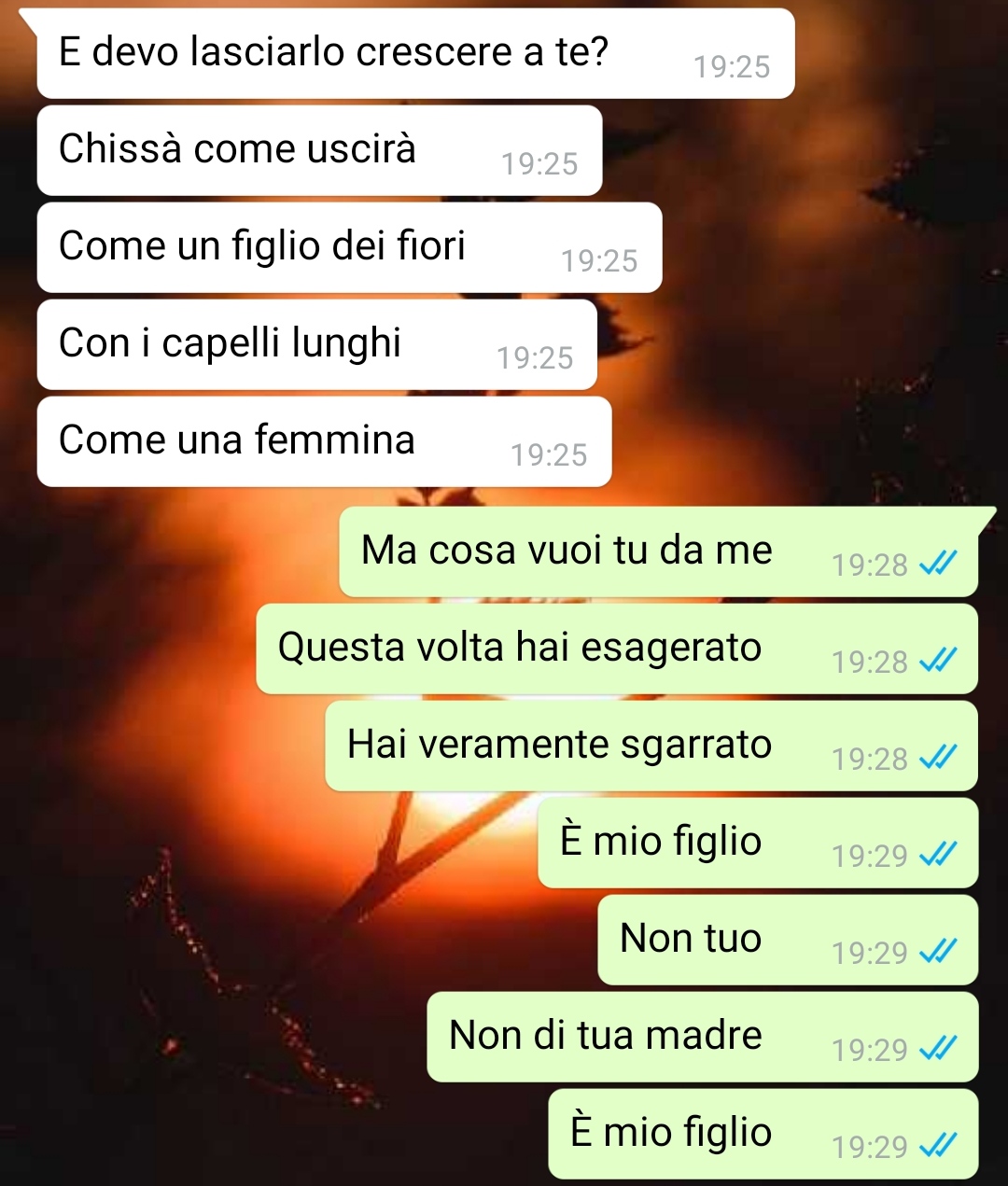Tap the ticks on the last "È mio figlio"
Screen dimensions: 1008x1186
(x=937, y=1145)
